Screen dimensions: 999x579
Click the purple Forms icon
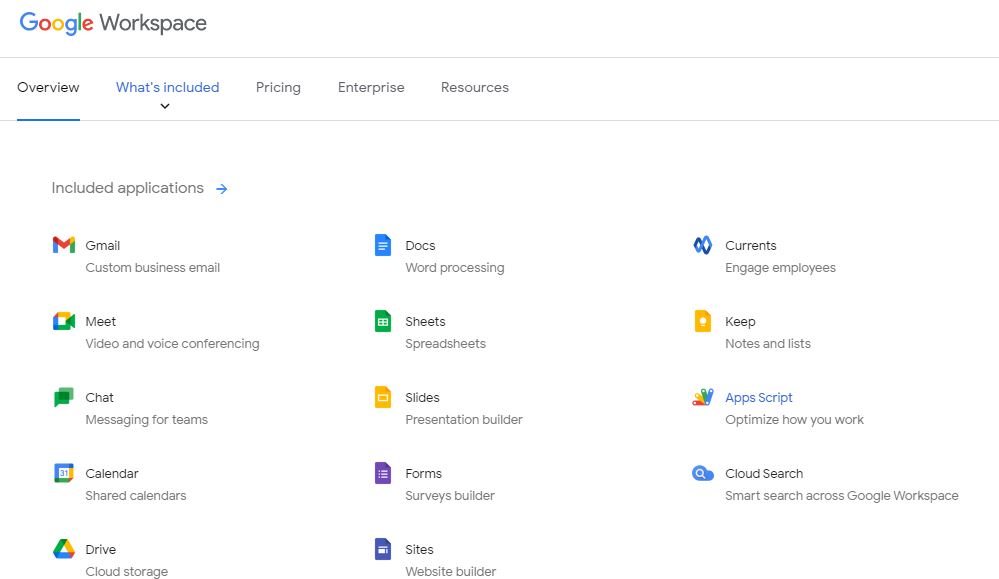coord(383,473)
